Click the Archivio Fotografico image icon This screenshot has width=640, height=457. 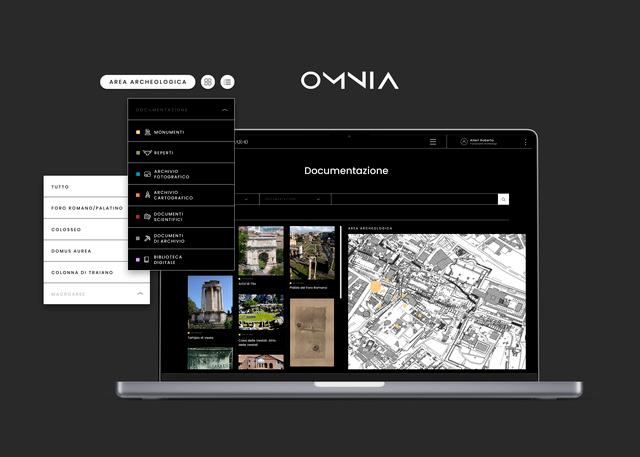(x=148, y=173)
